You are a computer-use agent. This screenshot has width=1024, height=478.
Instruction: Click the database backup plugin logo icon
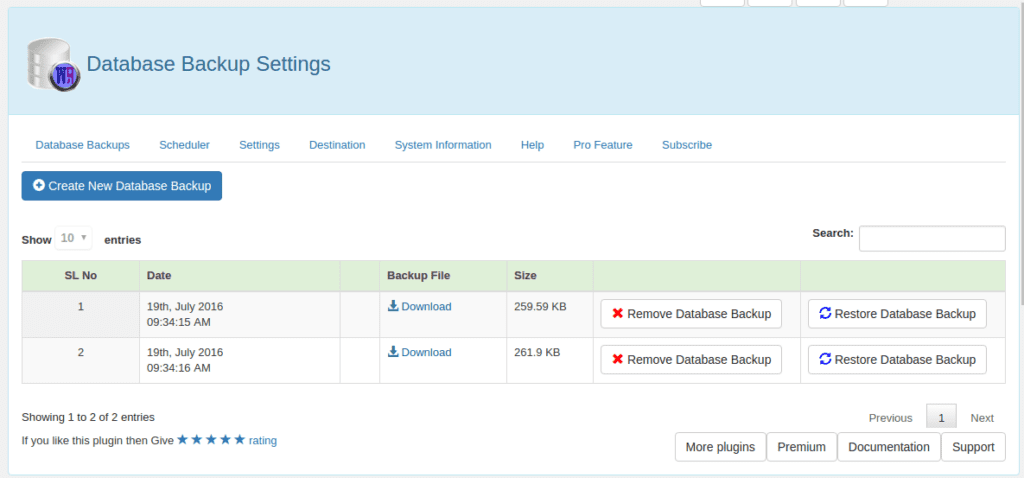click(50, 66)
